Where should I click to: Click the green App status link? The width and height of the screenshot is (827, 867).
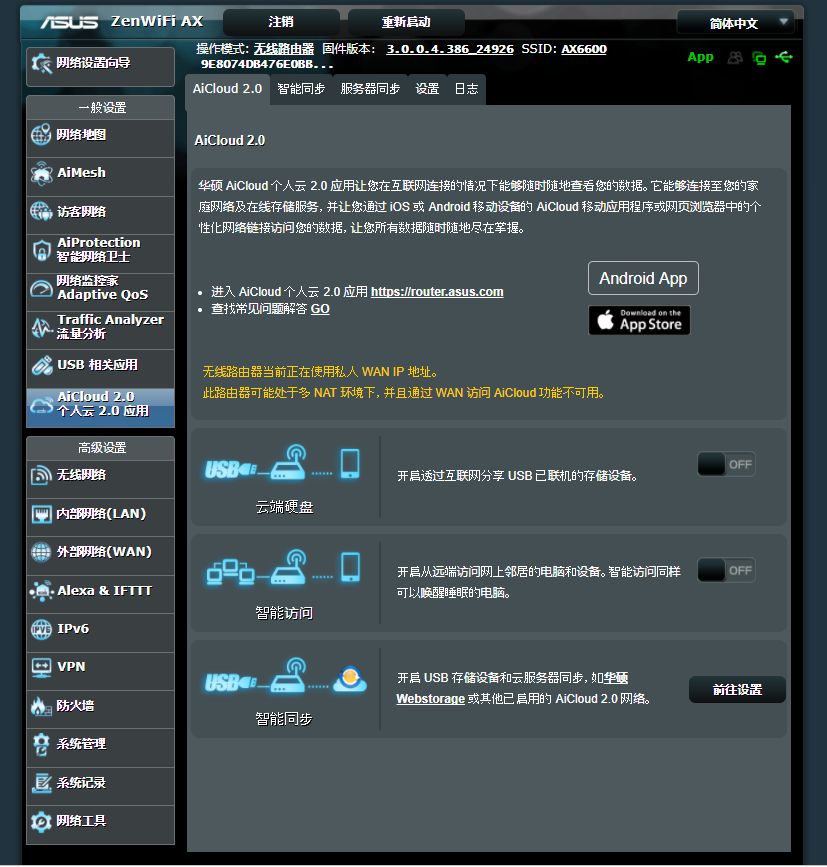700,57
